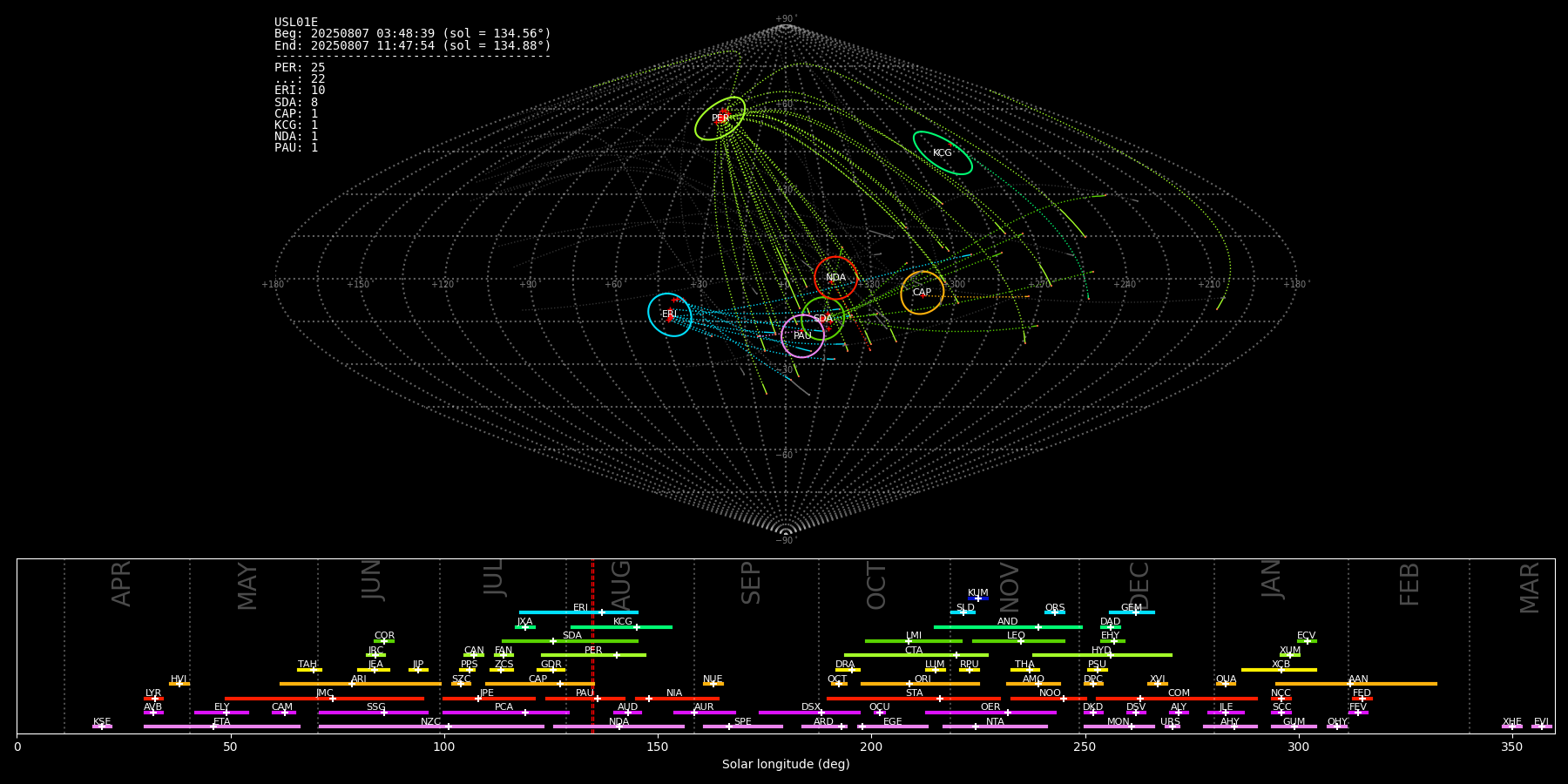This screenshot has height=784, width=1568.
Task: Click the LYR label in timeline
Action: (153, 693)
